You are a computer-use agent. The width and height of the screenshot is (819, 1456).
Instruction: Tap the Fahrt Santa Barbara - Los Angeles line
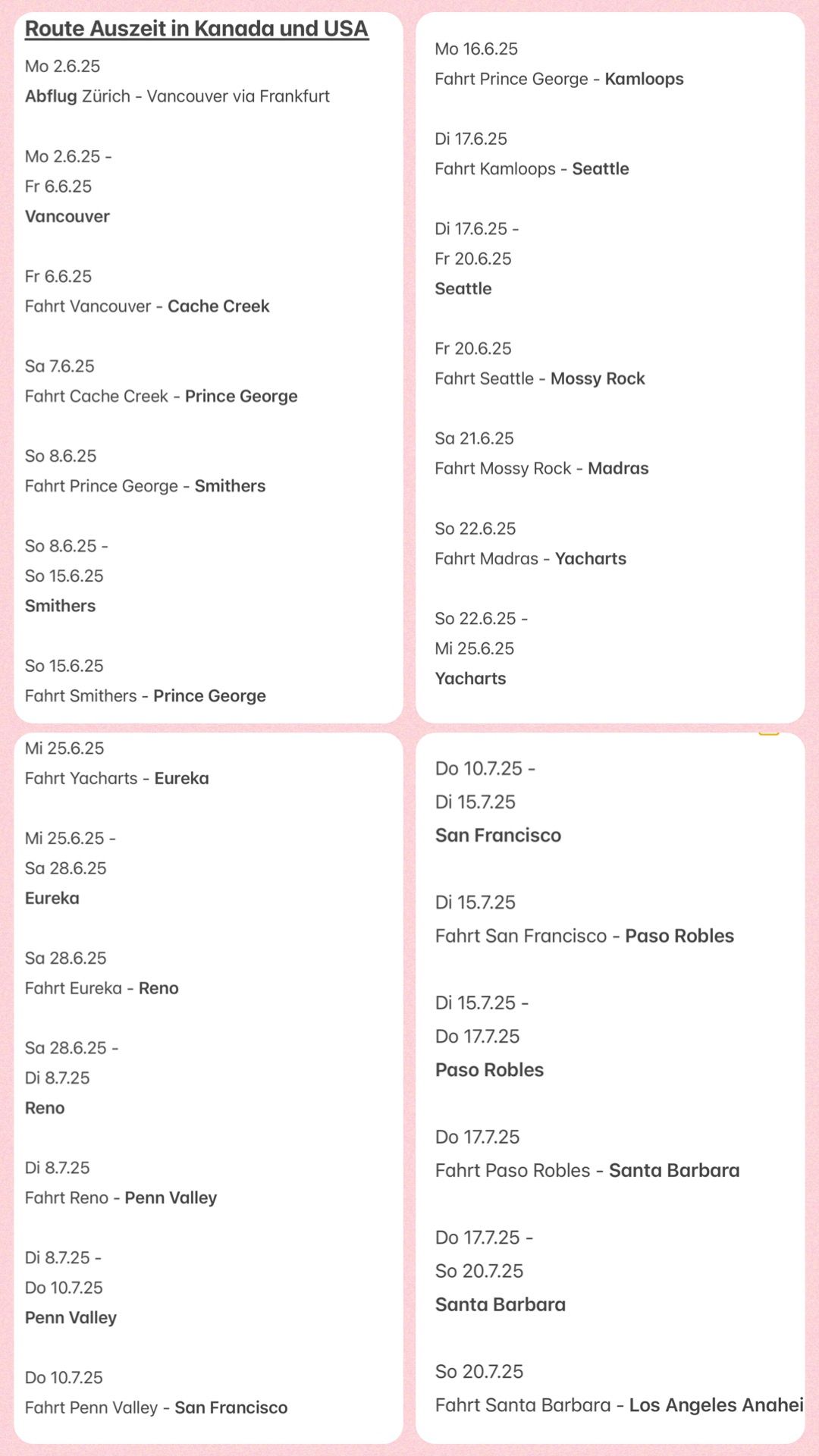coord(620,1405)
